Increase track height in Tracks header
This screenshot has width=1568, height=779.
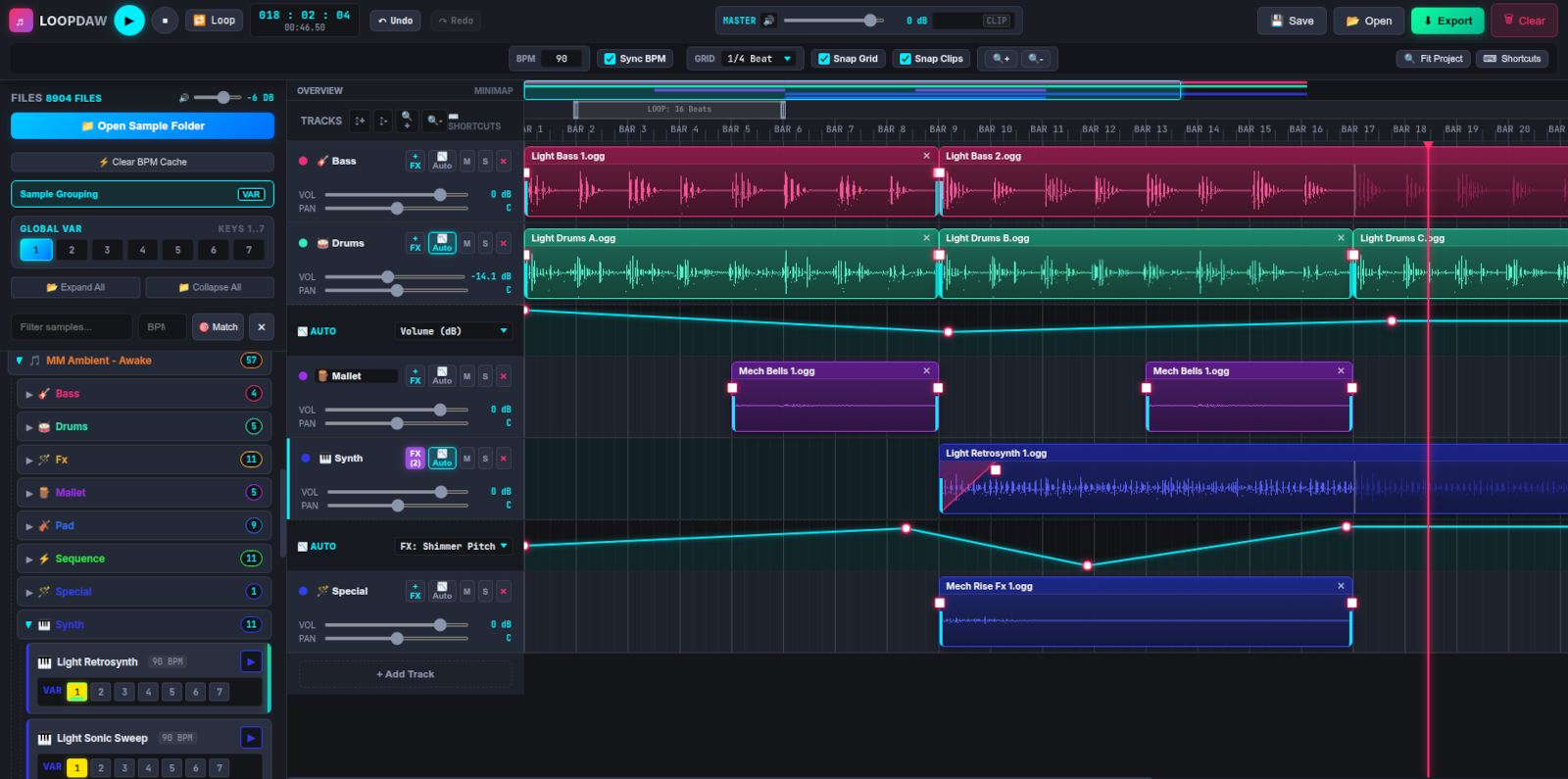[x=360, y=121]
